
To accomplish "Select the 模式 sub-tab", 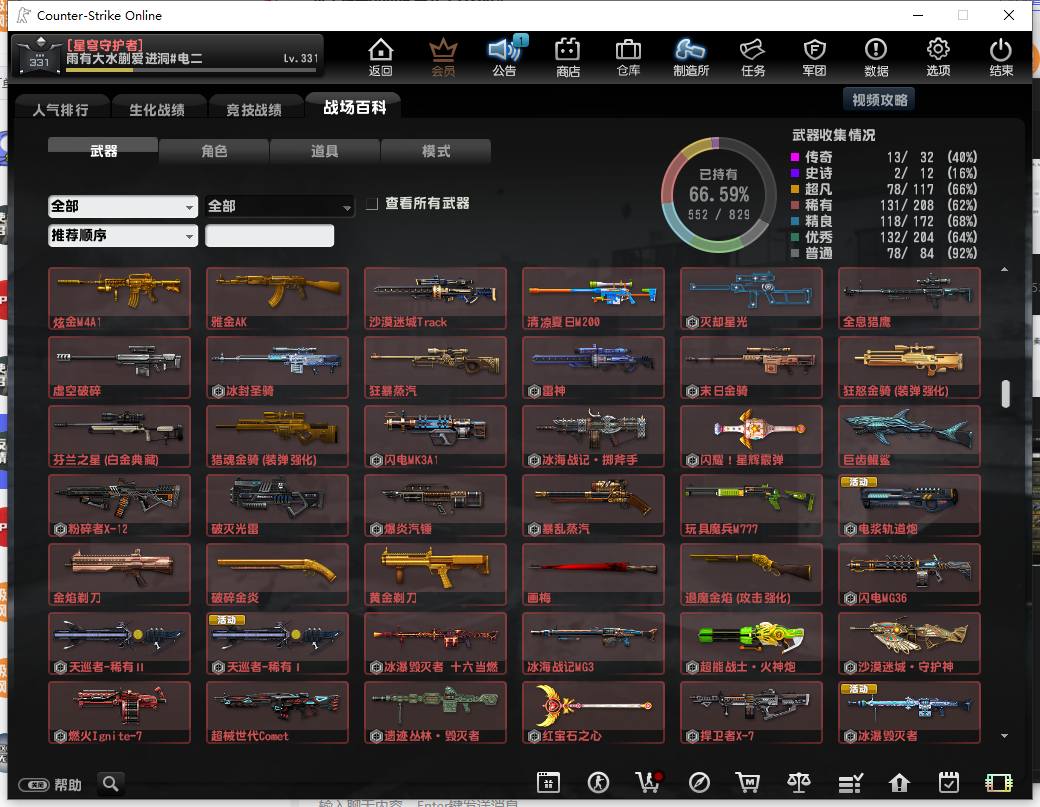I will [x=436, y=151].
